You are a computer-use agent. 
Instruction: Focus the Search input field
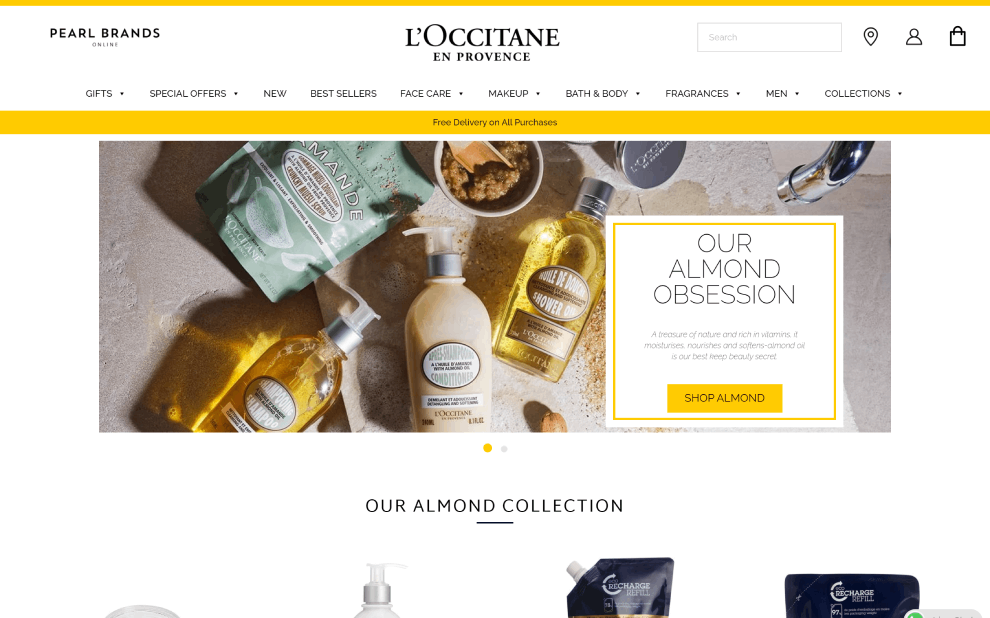[x=769, y=37]
